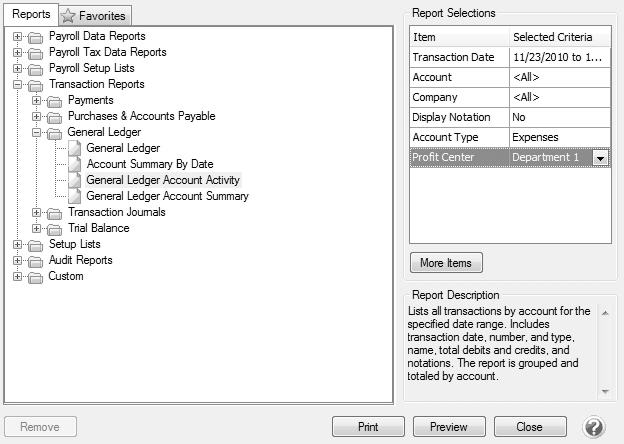Click the Payroll Data Reports folder icon
The image size is (624, 444).
36,37
